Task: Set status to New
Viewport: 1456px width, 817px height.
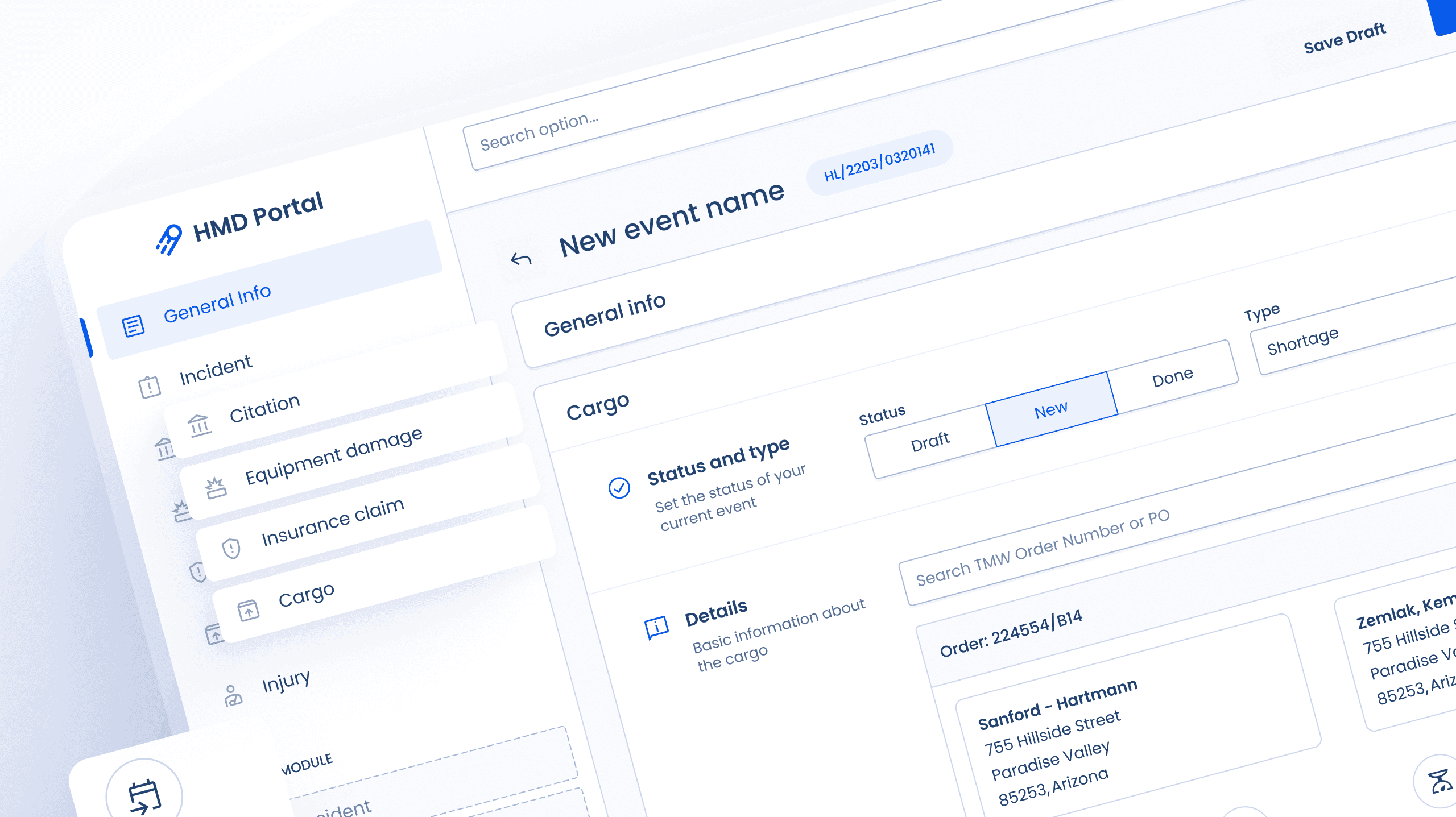Action: click(x=1050, y=410)
